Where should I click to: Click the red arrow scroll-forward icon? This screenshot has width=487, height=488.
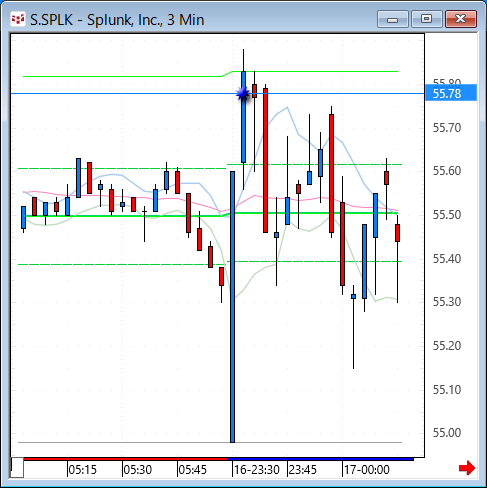(467, 468)
